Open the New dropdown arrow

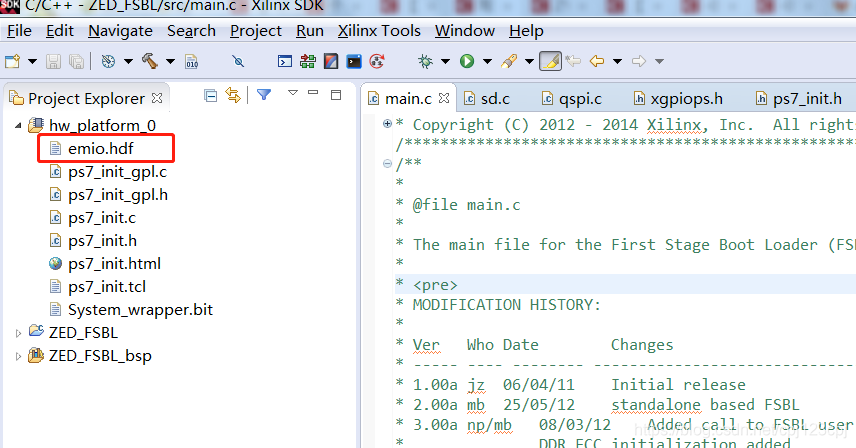point(32,61)
